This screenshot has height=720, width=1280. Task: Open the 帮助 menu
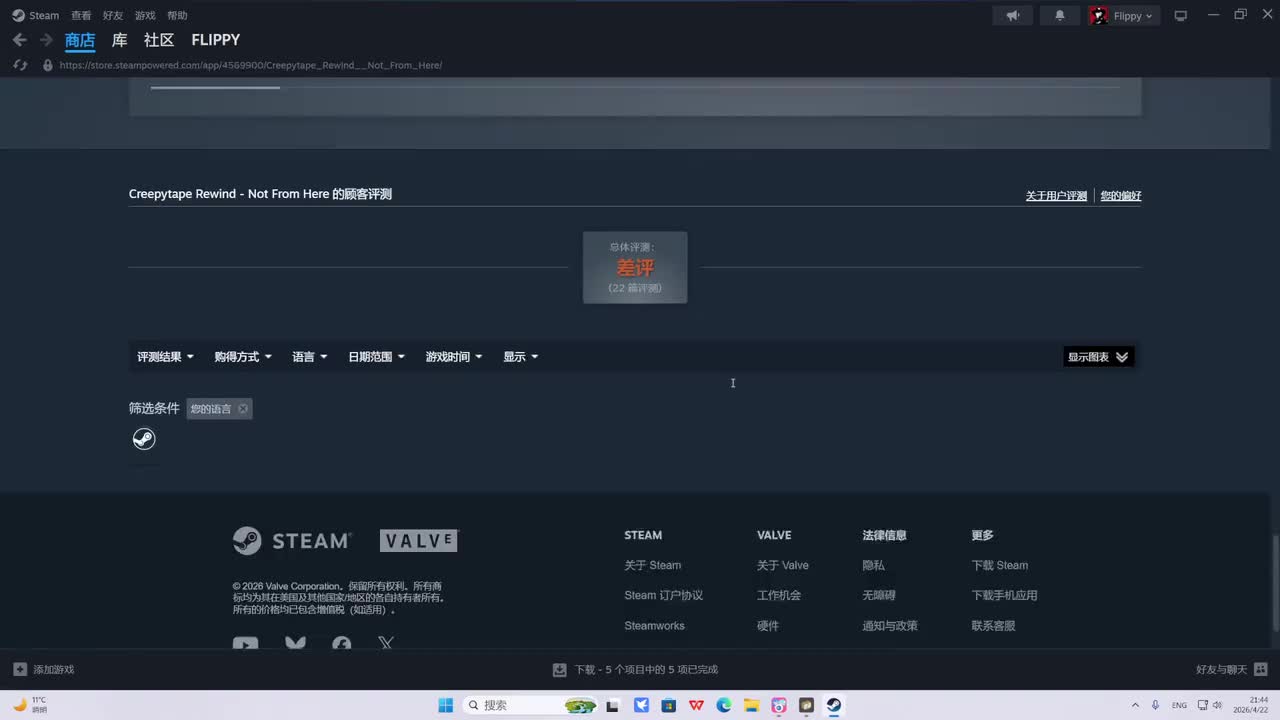177,15
